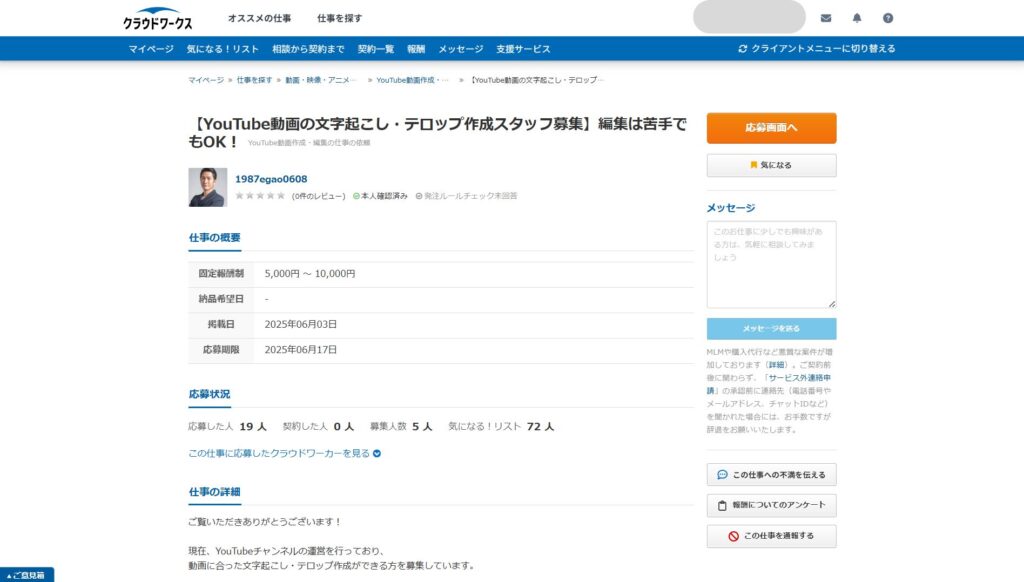
Task: Click マイページ breadcrumb link
Action: (206, 80)
